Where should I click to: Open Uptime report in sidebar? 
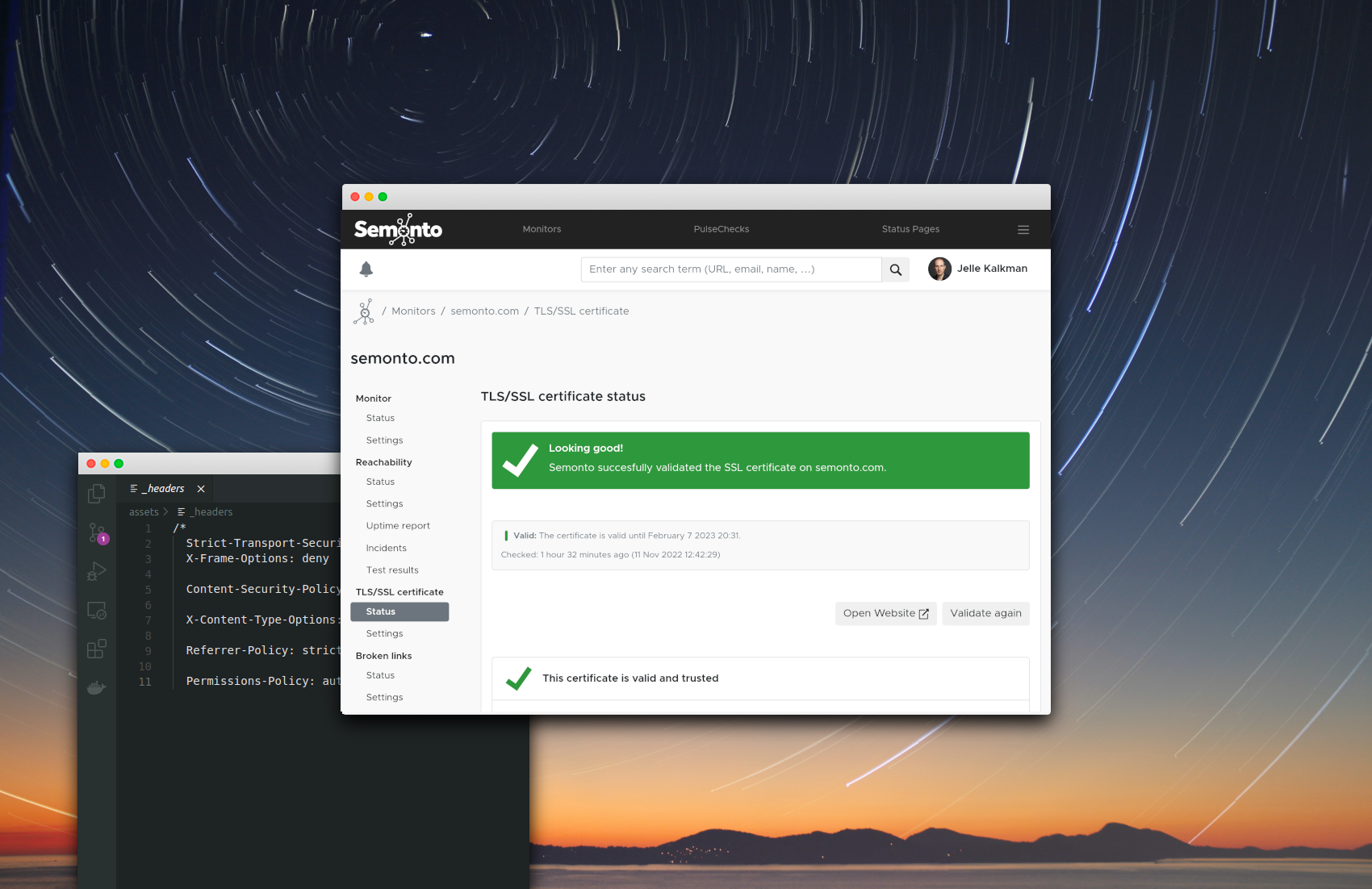[x=398, y=526]
